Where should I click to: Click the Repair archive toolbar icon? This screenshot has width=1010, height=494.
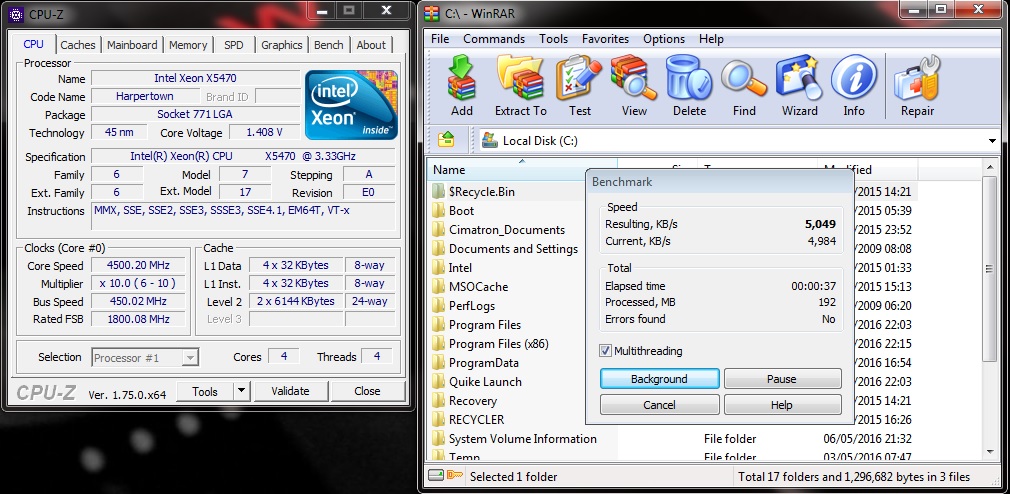[917, 79]
